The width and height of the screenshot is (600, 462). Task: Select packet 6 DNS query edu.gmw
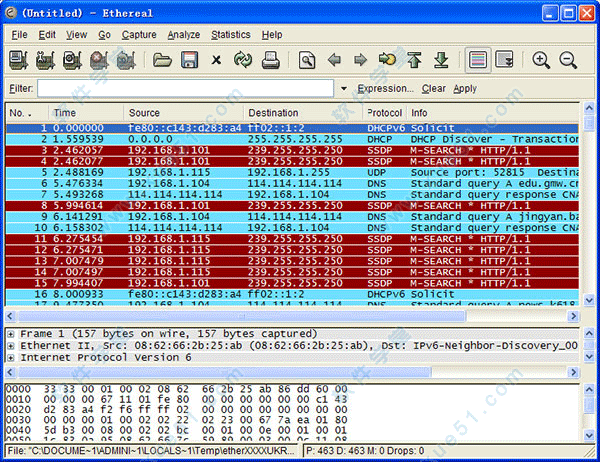pos(292,183)
